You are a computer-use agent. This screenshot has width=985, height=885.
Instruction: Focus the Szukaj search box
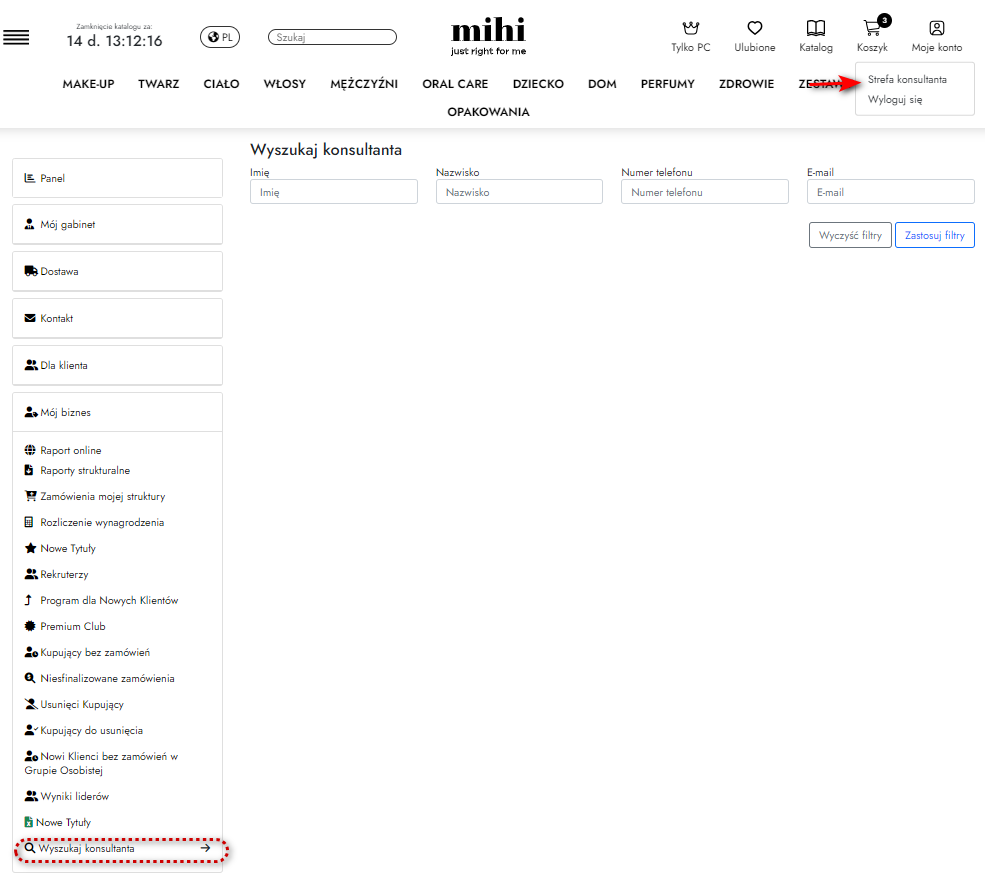[332, 37]
